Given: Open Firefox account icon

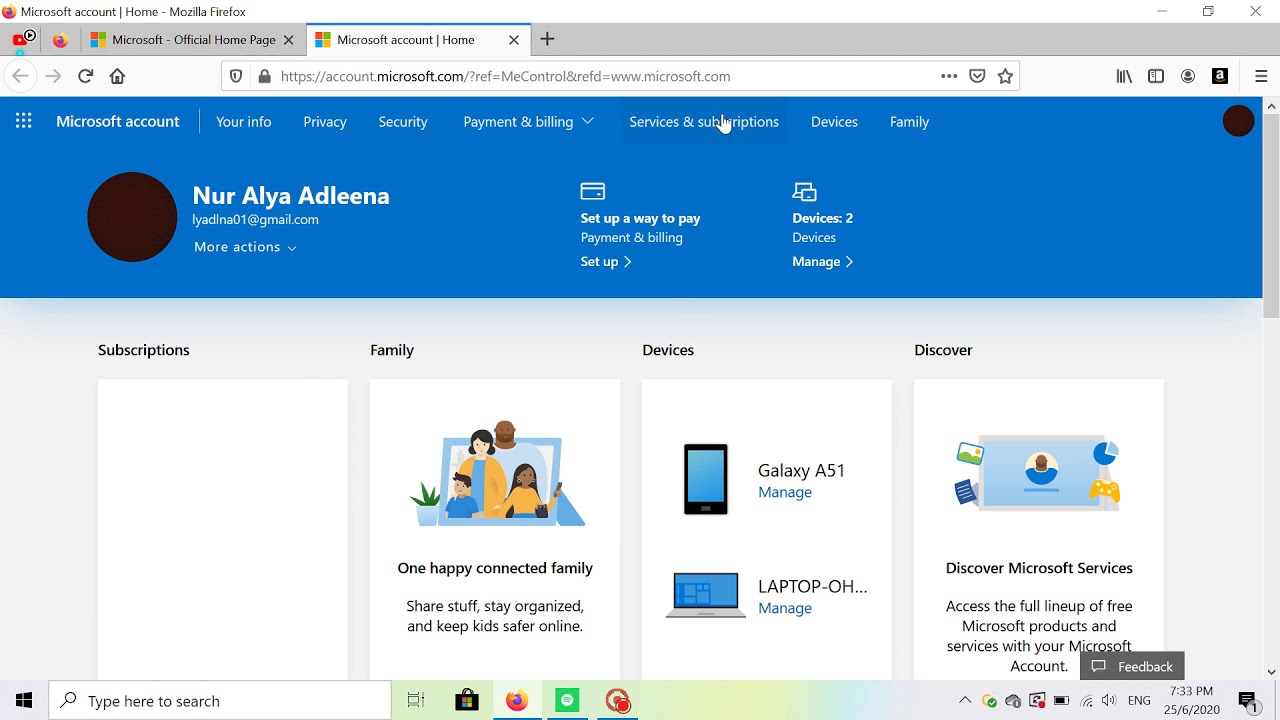Looking at the screenshot, I should pyautogui.click(x=1188, y=76).
